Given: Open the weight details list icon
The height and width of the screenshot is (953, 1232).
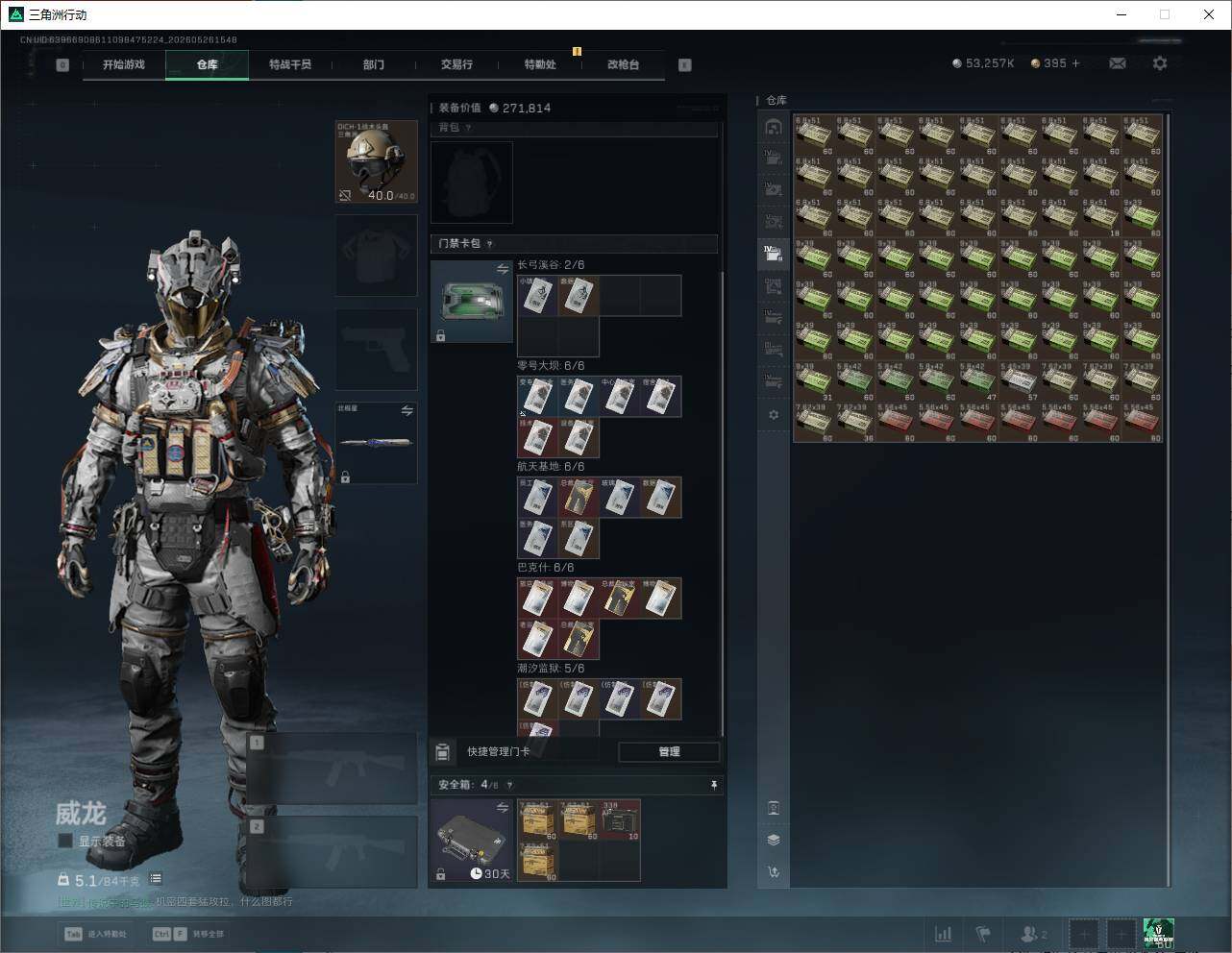Looking at the screenshot, I should [x=156, y=879].
